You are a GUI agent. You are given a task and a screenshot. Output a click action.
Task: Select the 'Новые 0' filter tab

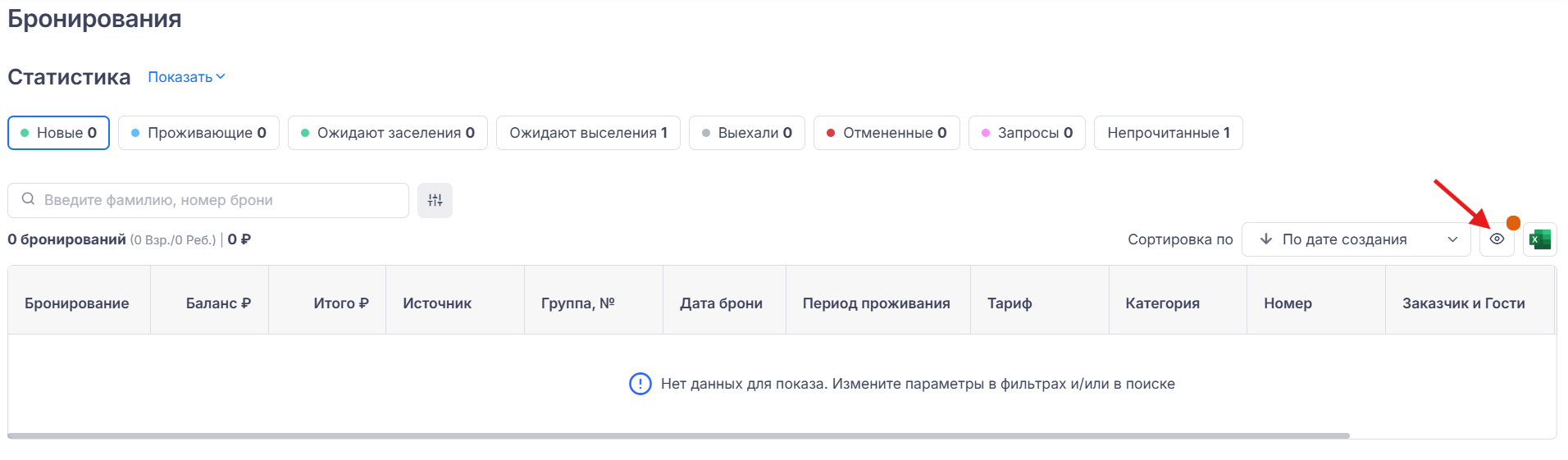click(x=58, y=133)
